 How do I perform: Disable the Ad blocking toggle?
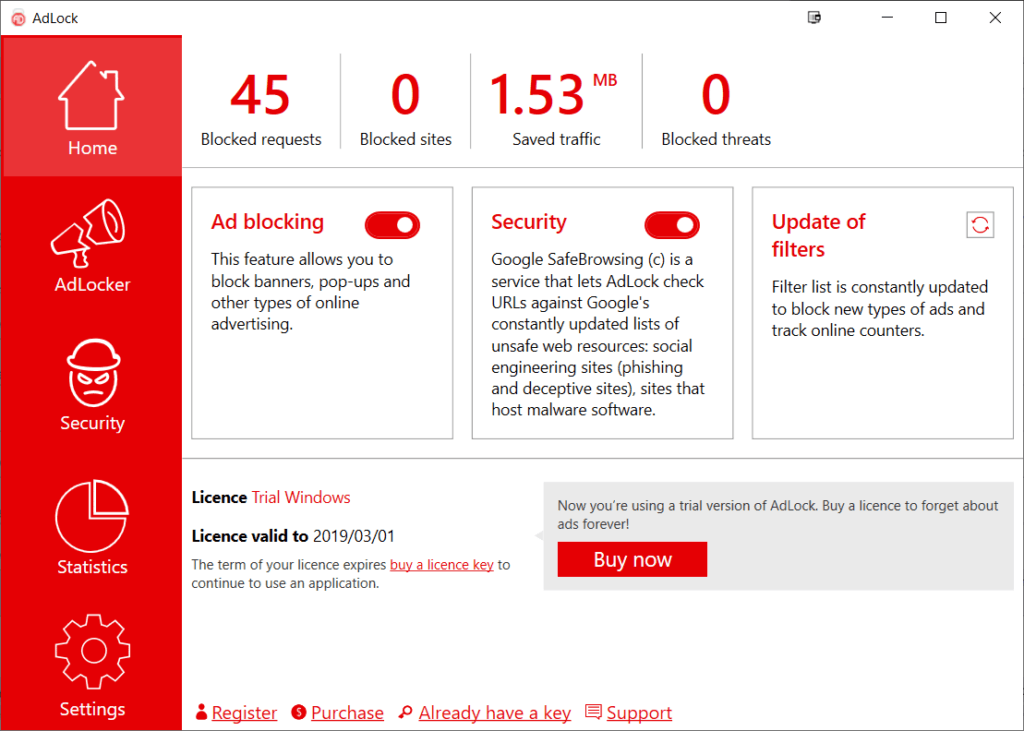392,225
